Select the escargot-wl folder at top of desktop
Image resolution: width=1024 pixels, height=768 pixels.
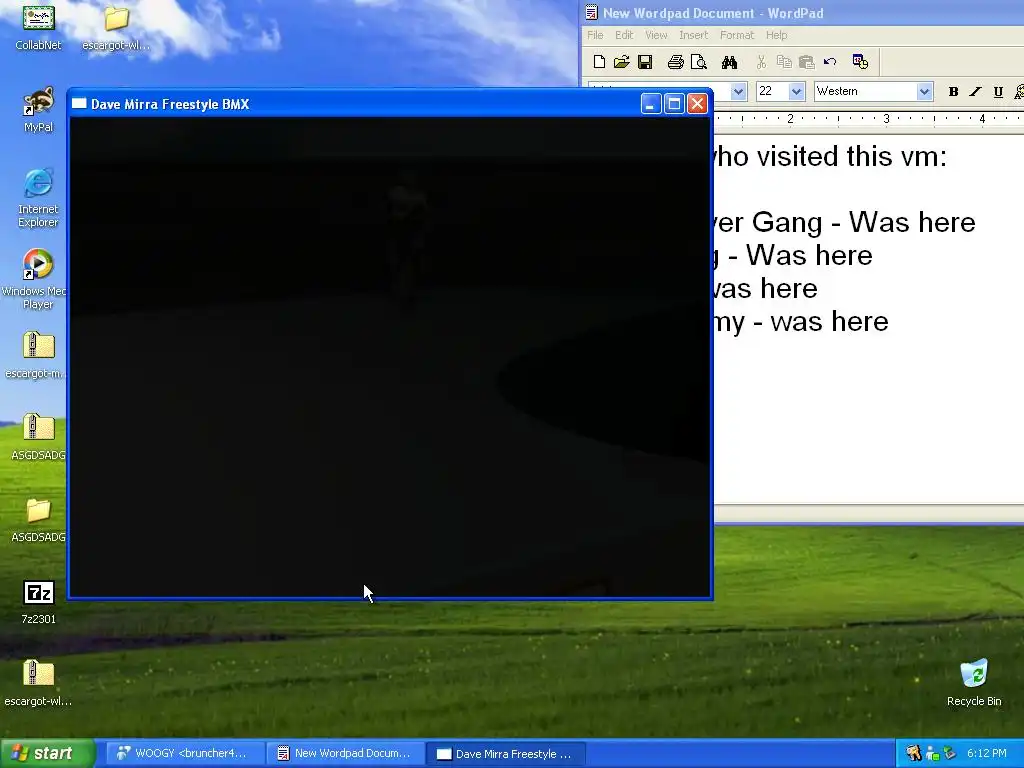pos(116,27)
